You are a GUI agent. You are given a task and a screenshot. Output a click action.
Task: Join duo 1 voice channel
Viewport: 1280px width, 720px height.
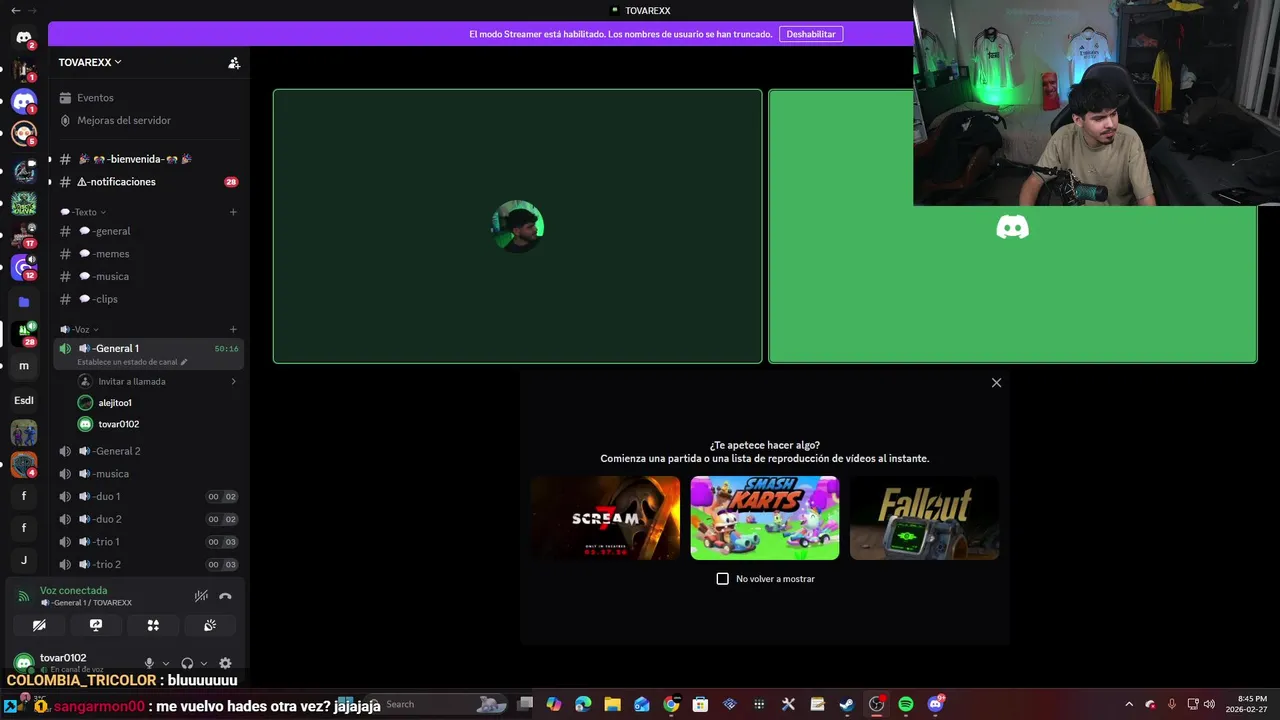(147, 496)
